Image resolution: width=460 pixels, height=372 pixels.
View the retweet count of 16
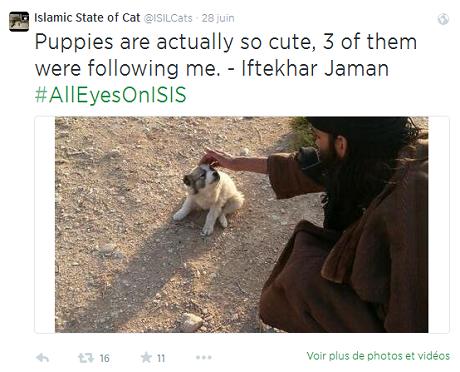[104, 358]
